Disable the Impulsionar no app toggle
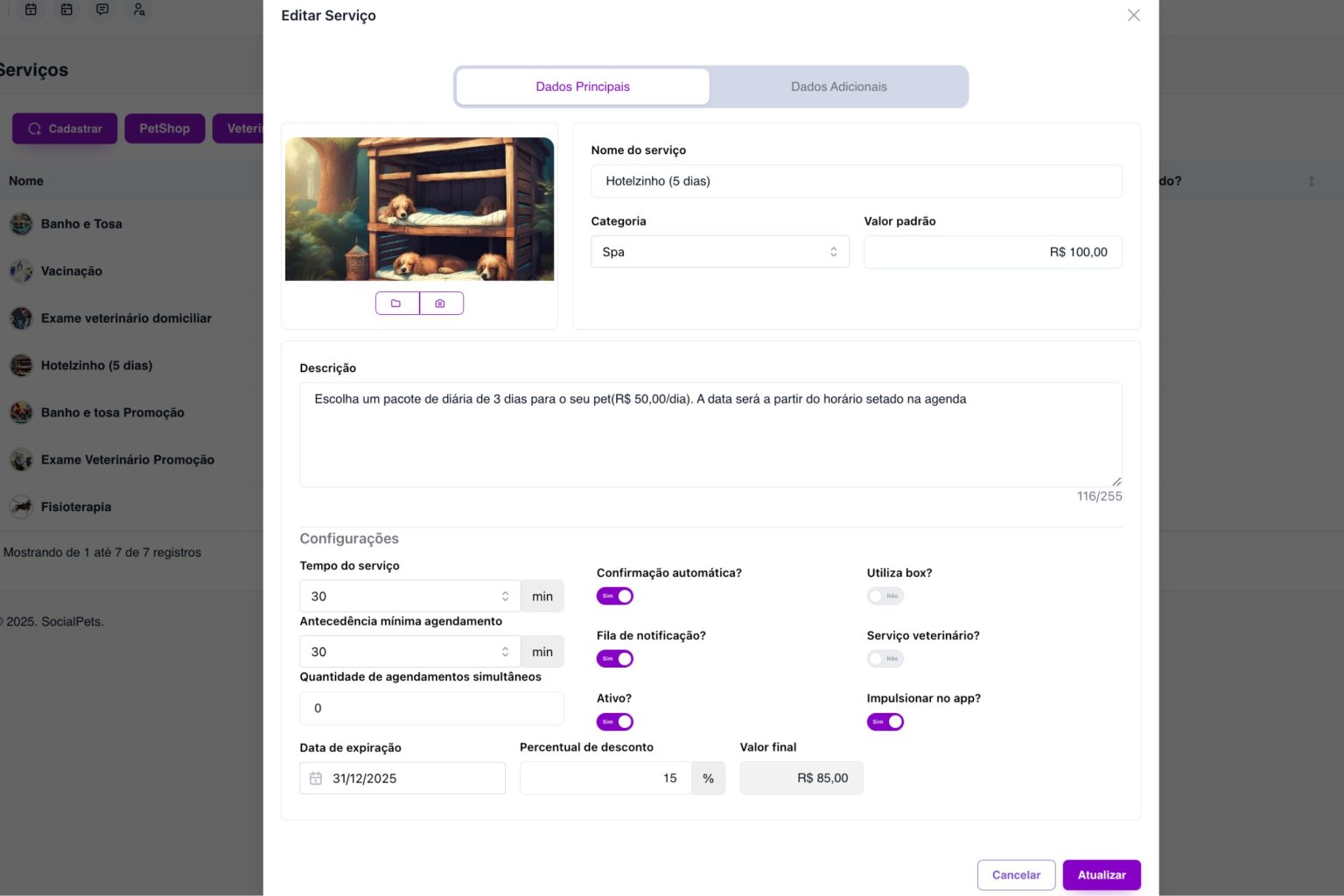This screenshot has height=896, width=1344. pos(885,722)
